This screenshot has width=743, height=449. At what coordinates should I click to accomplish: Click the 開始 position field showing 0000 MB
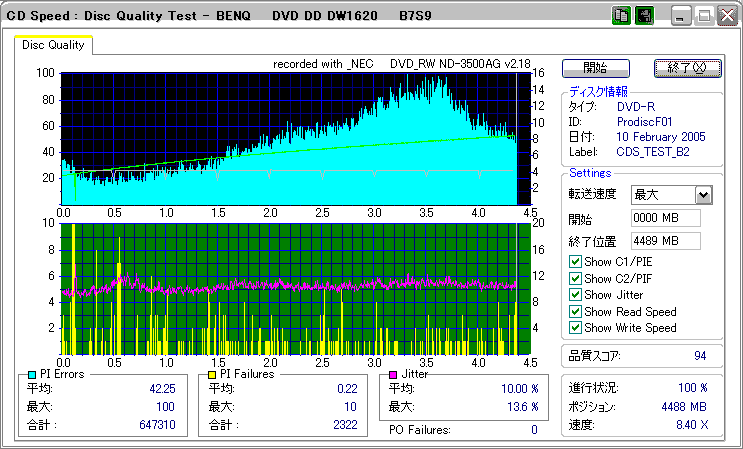tap(665, 218)
